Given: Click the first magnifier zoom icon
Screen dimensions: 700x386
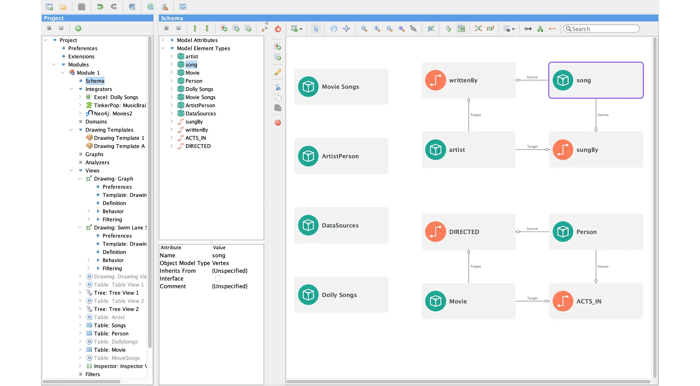Looking at the screenshot, I should pyautogui.click(x=364, y=29).
